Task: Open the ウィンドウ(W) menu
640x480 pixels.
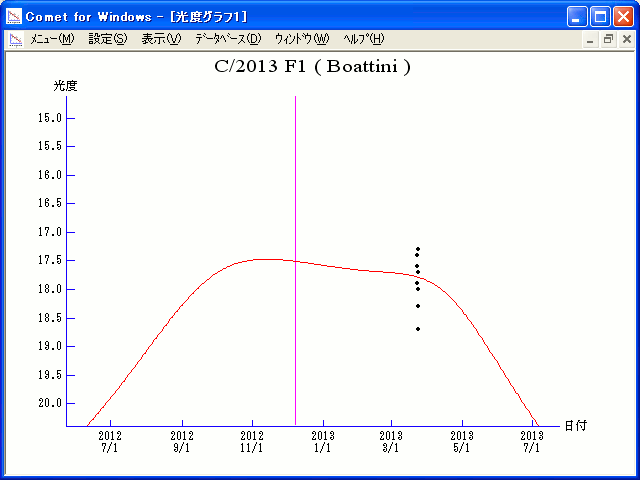Action: pos(302,39)
